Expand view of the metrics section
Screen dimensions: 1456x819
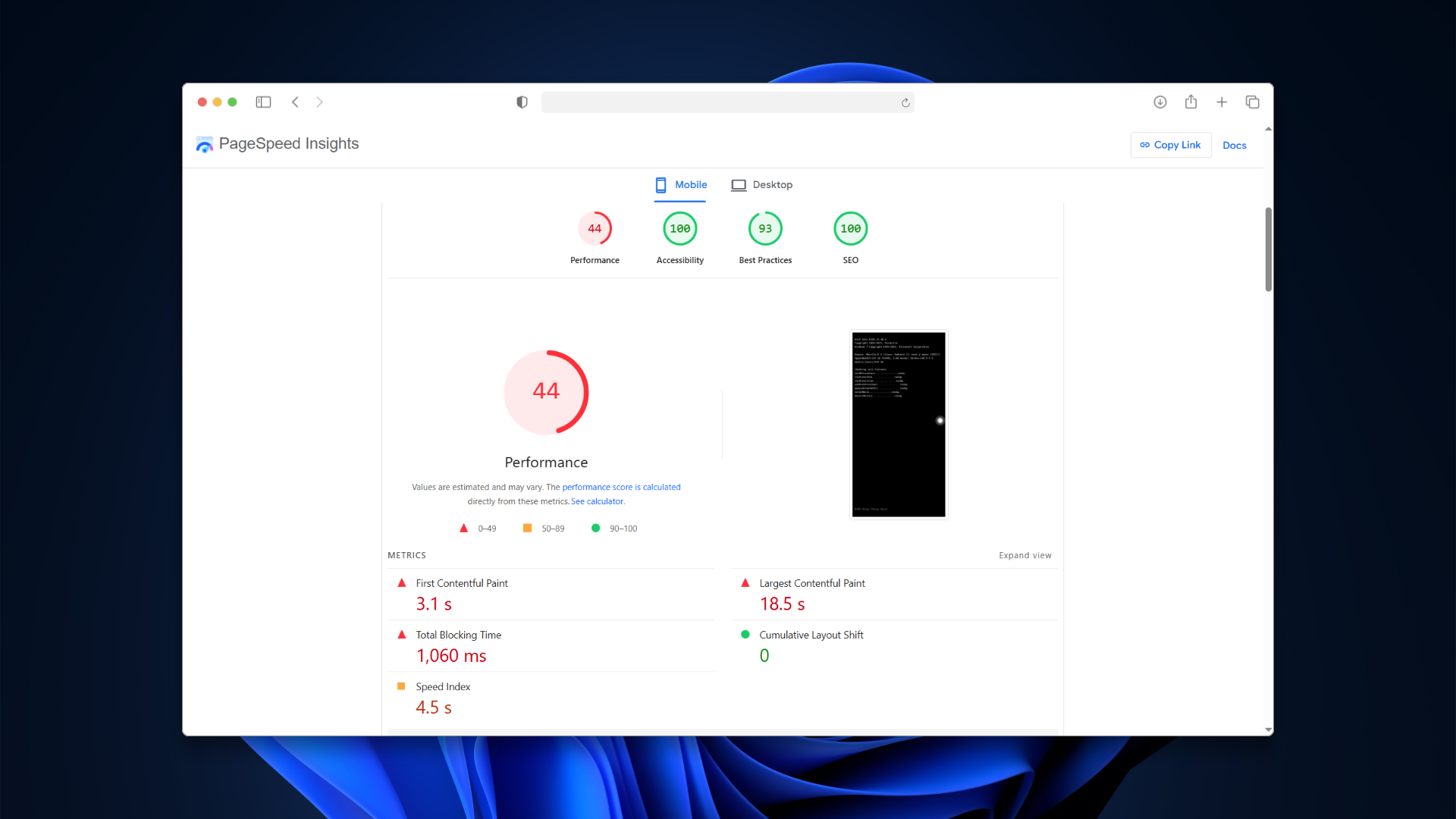pos(1025,555)
